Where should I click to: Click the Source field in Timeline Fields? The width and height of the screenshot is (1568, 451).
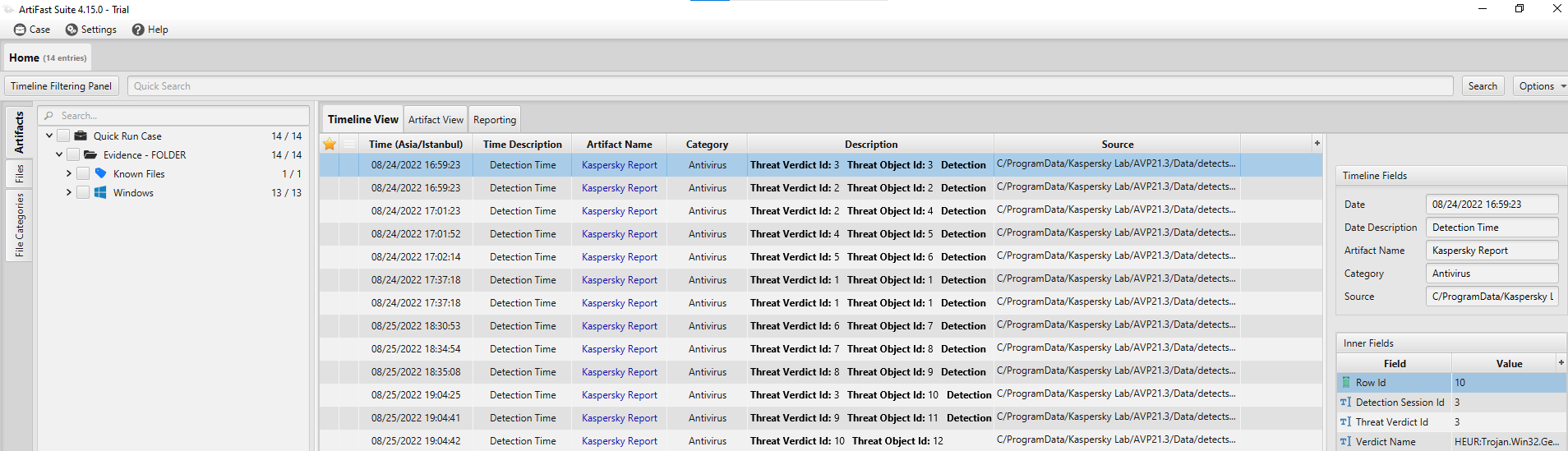pyautogui.click(x=1492, y=297)
